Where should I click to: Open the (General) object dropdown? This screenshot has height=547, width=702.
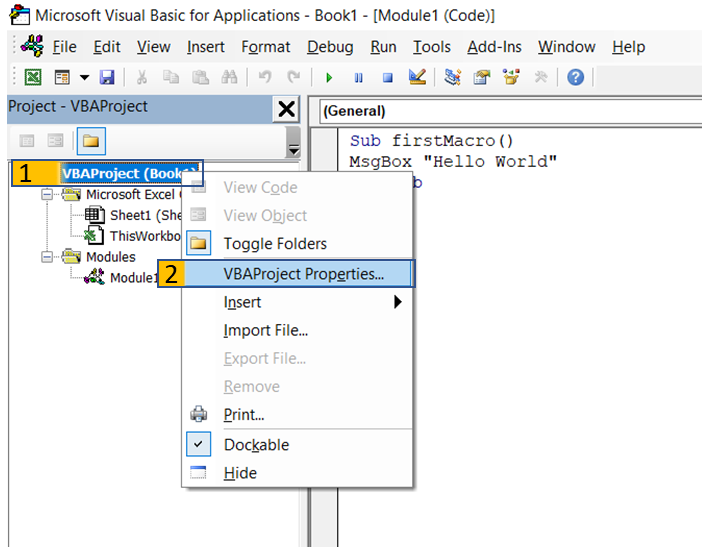(510, 111)
